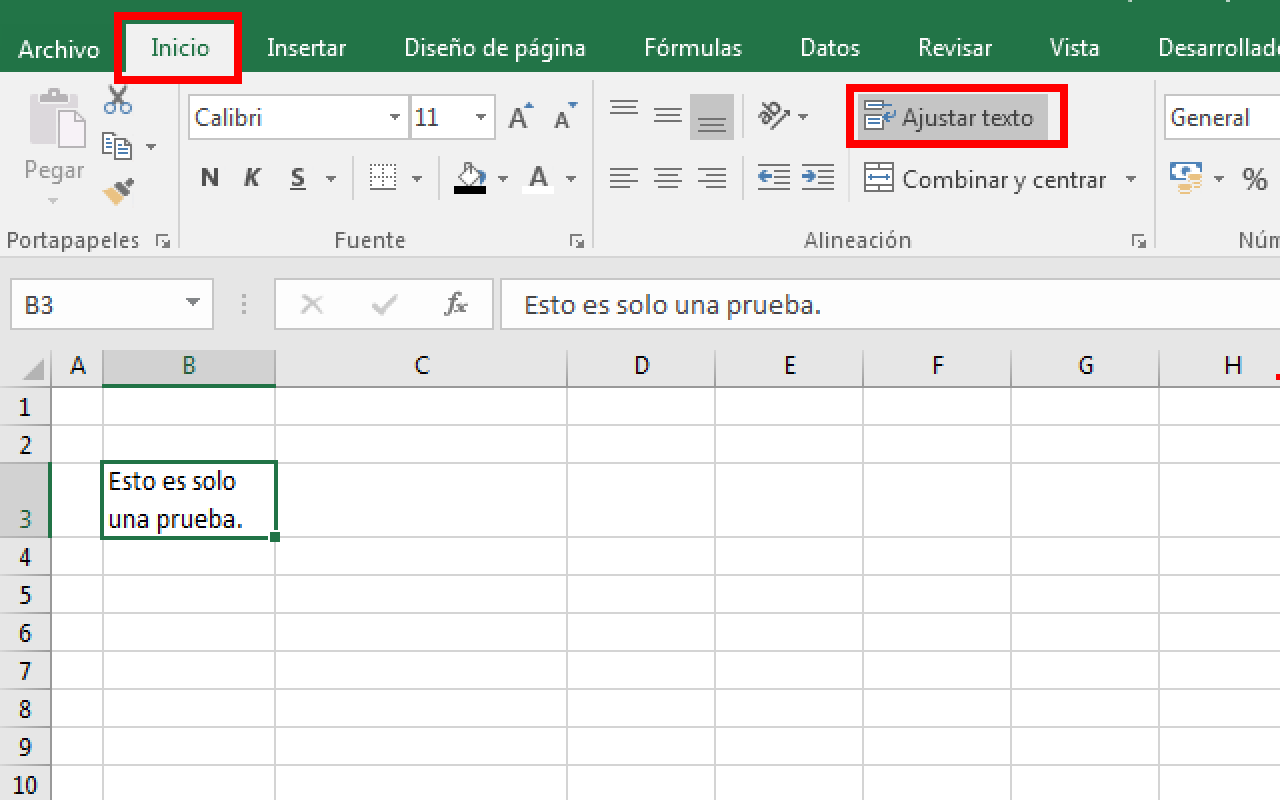Screen dimensions: 1280x800
Task: Open the Revisar tab
Action: 954,47
